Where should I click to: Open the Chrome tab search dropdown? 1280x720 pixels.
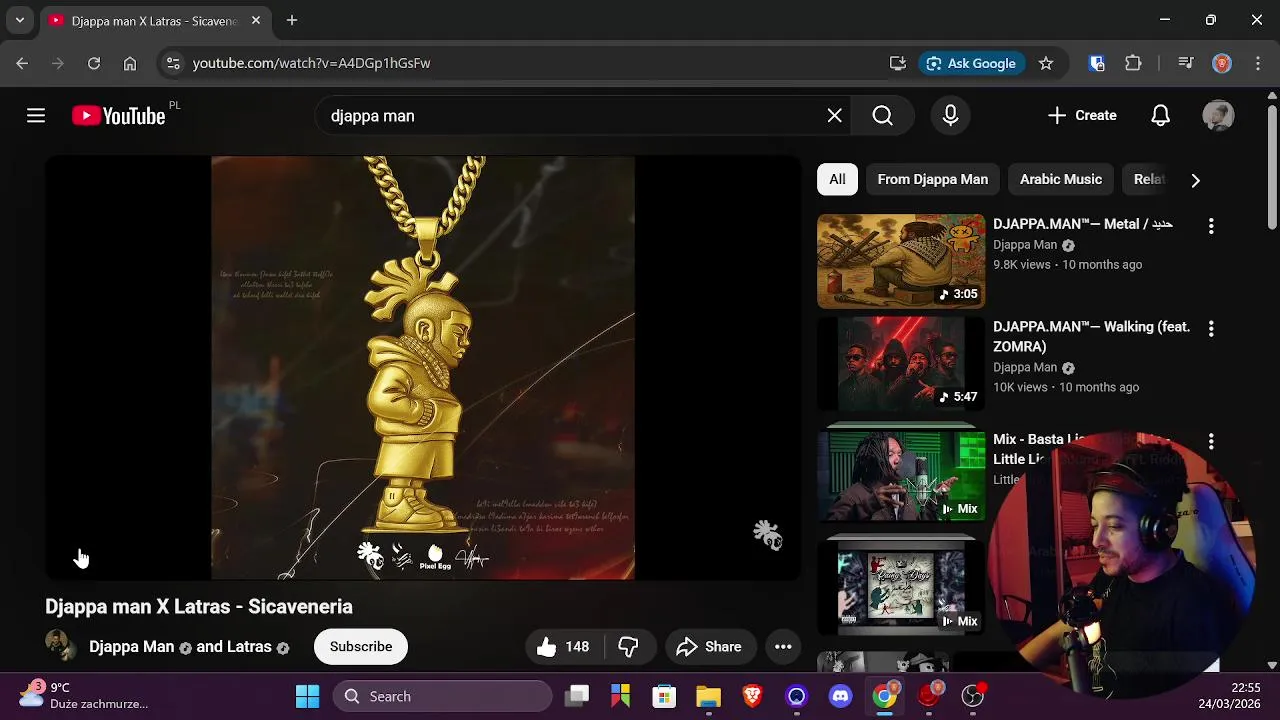coord(20,20)
